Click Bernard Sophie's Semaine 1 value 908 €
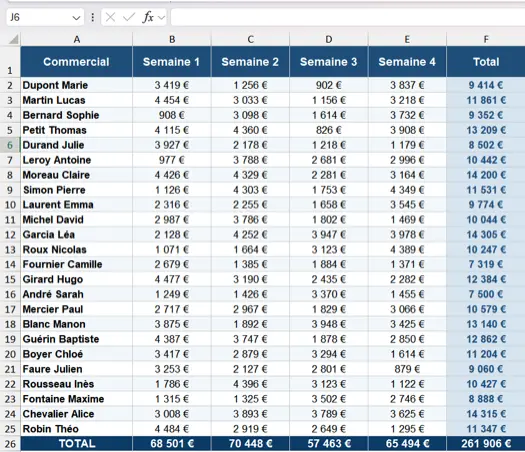 (172, 115)
